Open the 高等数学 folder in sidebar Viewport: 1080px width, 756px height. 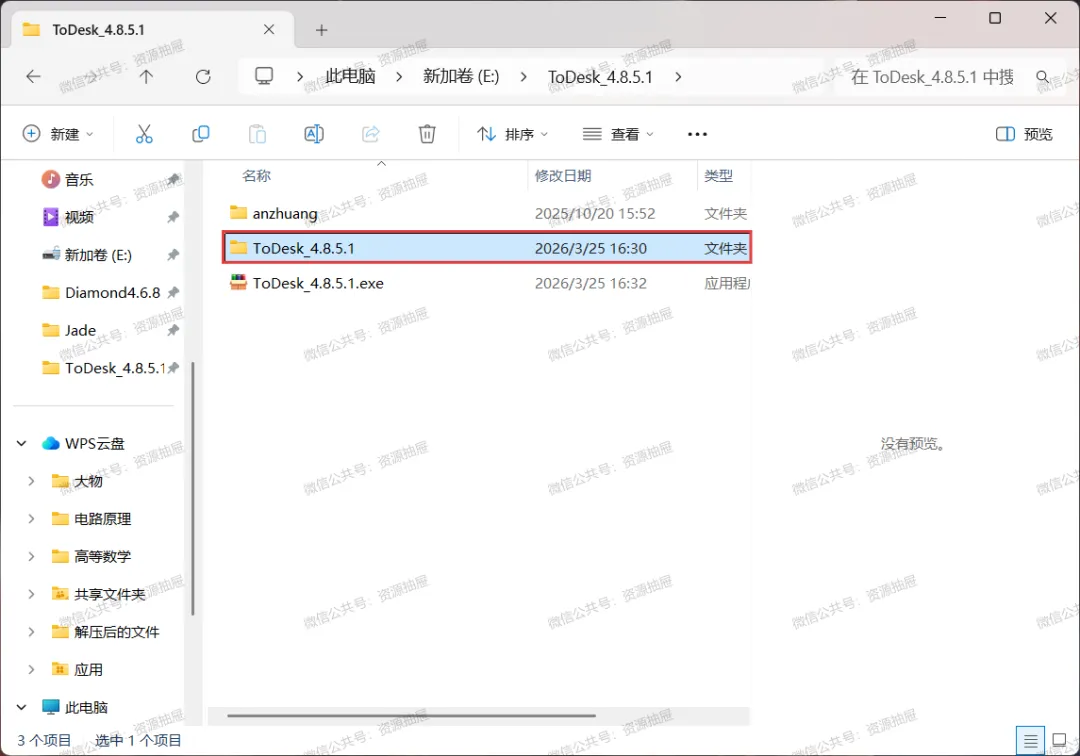(103, 556)
